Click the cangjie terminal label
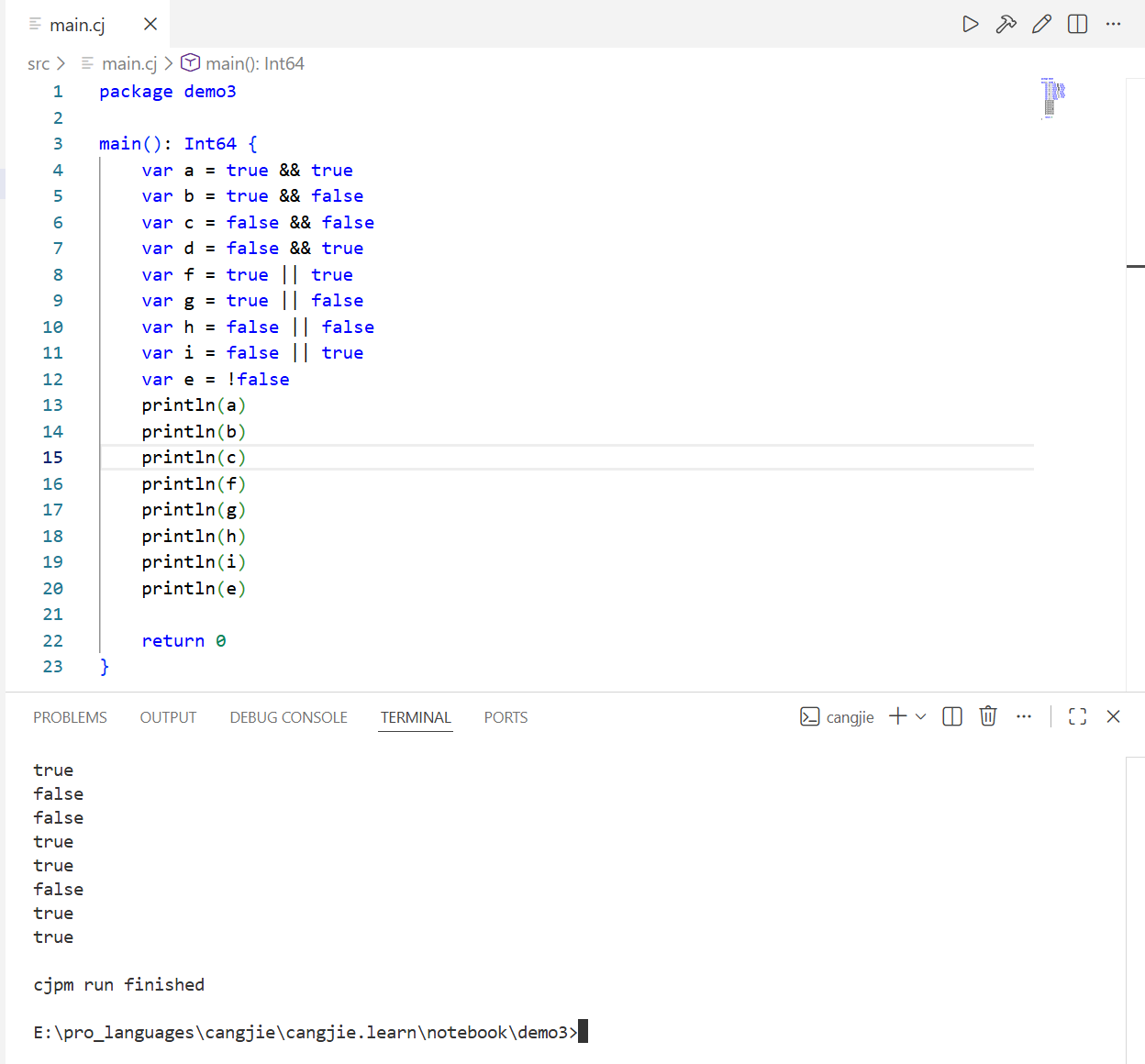1145x1064 pixels. tap(850, 717)
